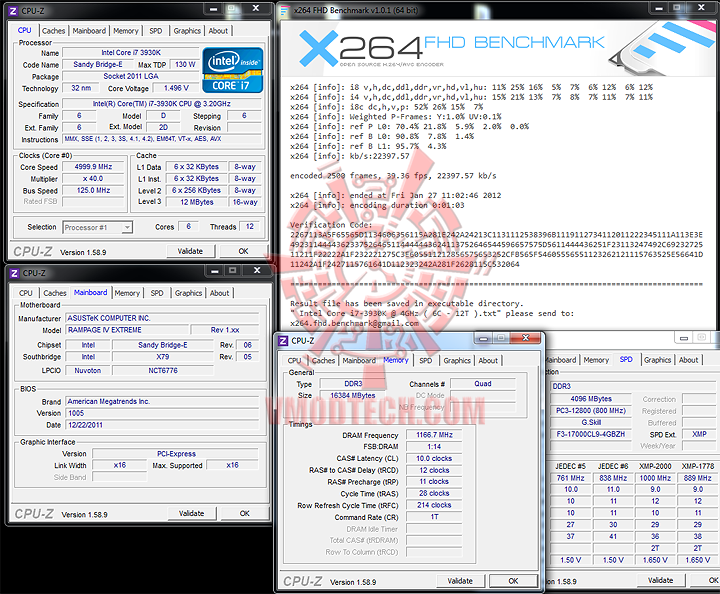This screenshot has height=594, width=720.
Task: Click Validate in the top CPU-Z CPU window
Action: (190, 251)
